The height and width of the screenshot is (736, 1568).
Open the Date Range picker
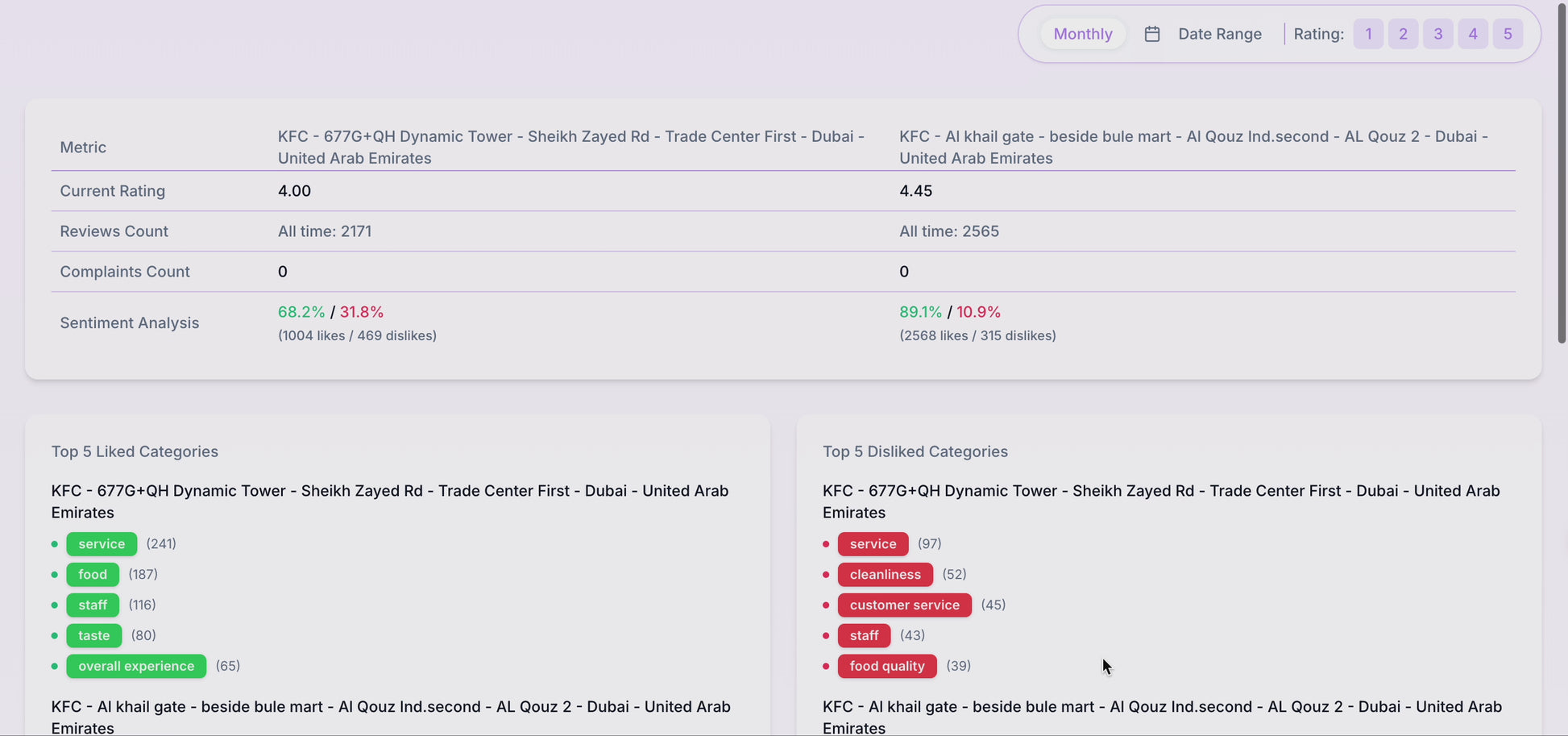tap(1219, 34)
